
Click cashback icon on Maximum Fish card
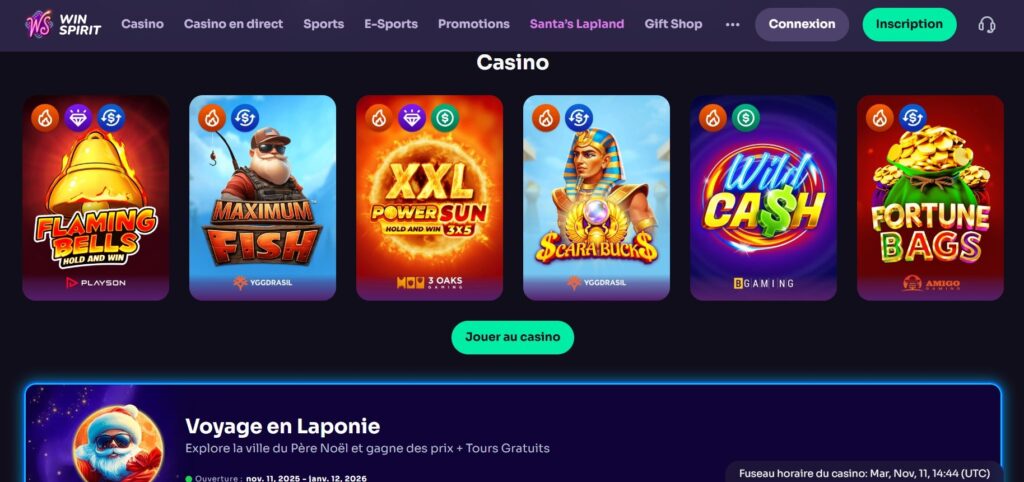[x=245, y=118]
